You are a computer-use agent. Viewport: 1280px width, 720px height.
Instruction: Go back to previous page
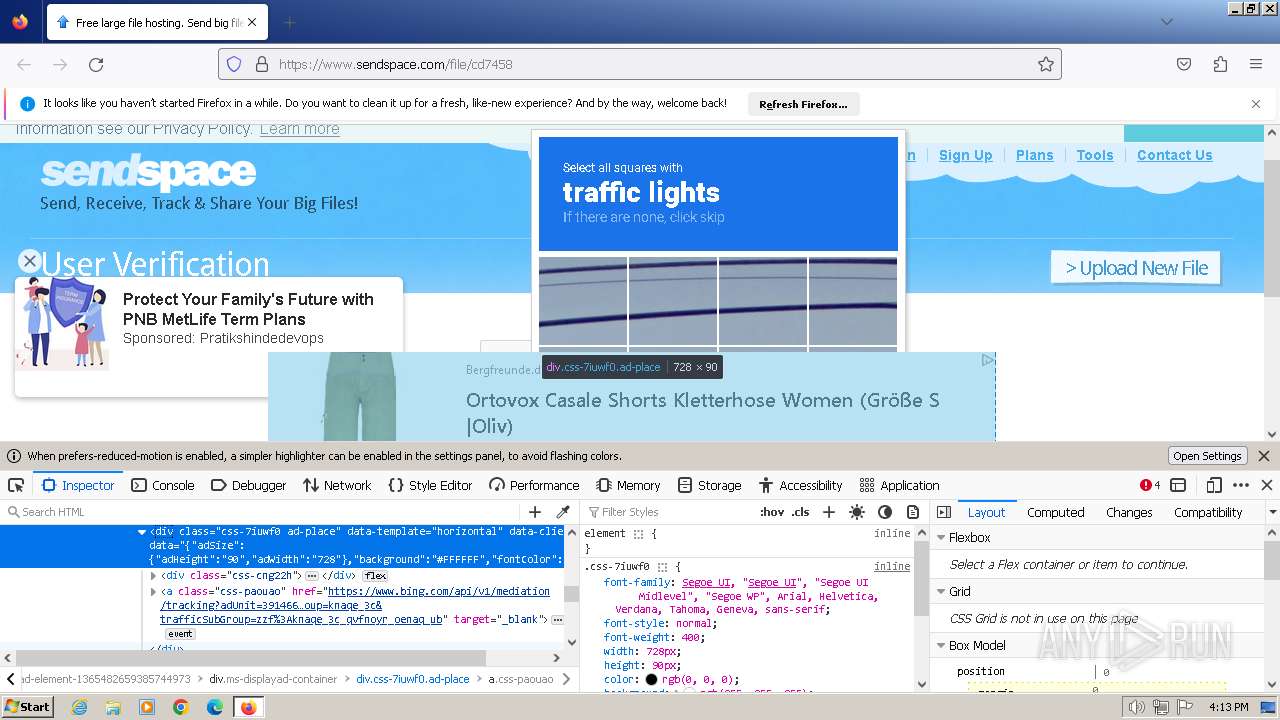pos(24,64)
